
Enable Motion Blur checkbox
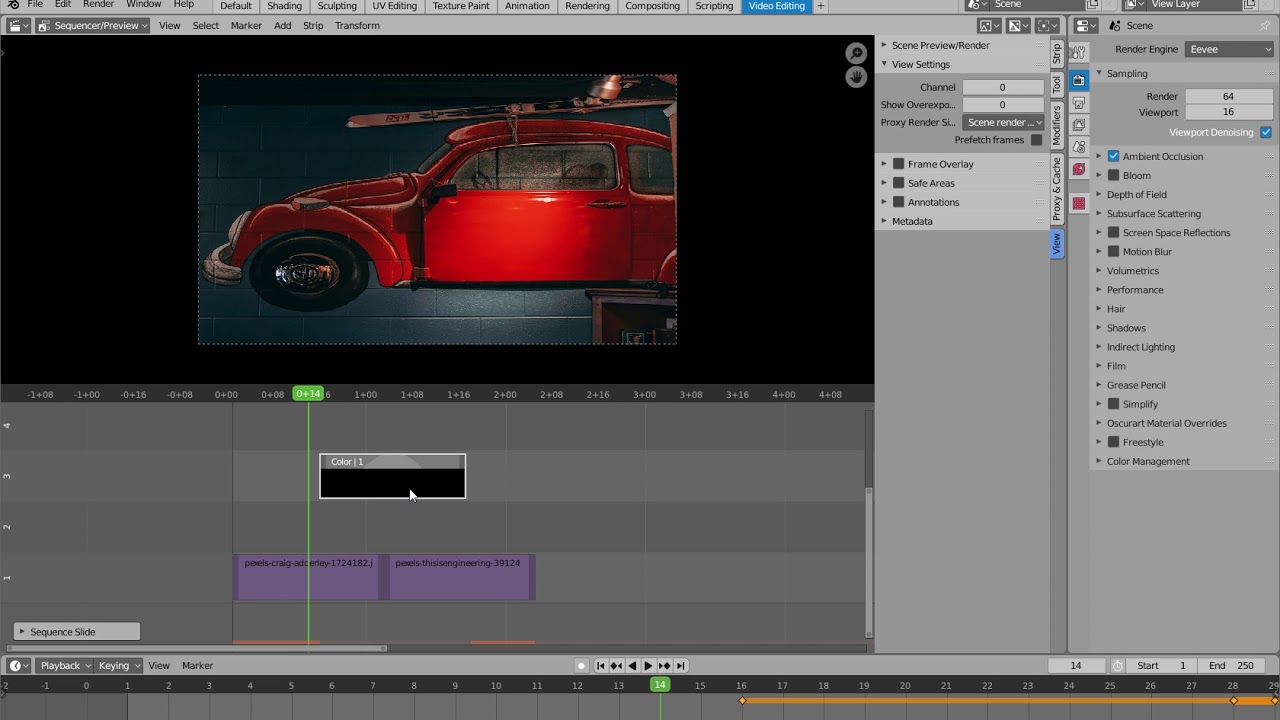click(1113, 251)
